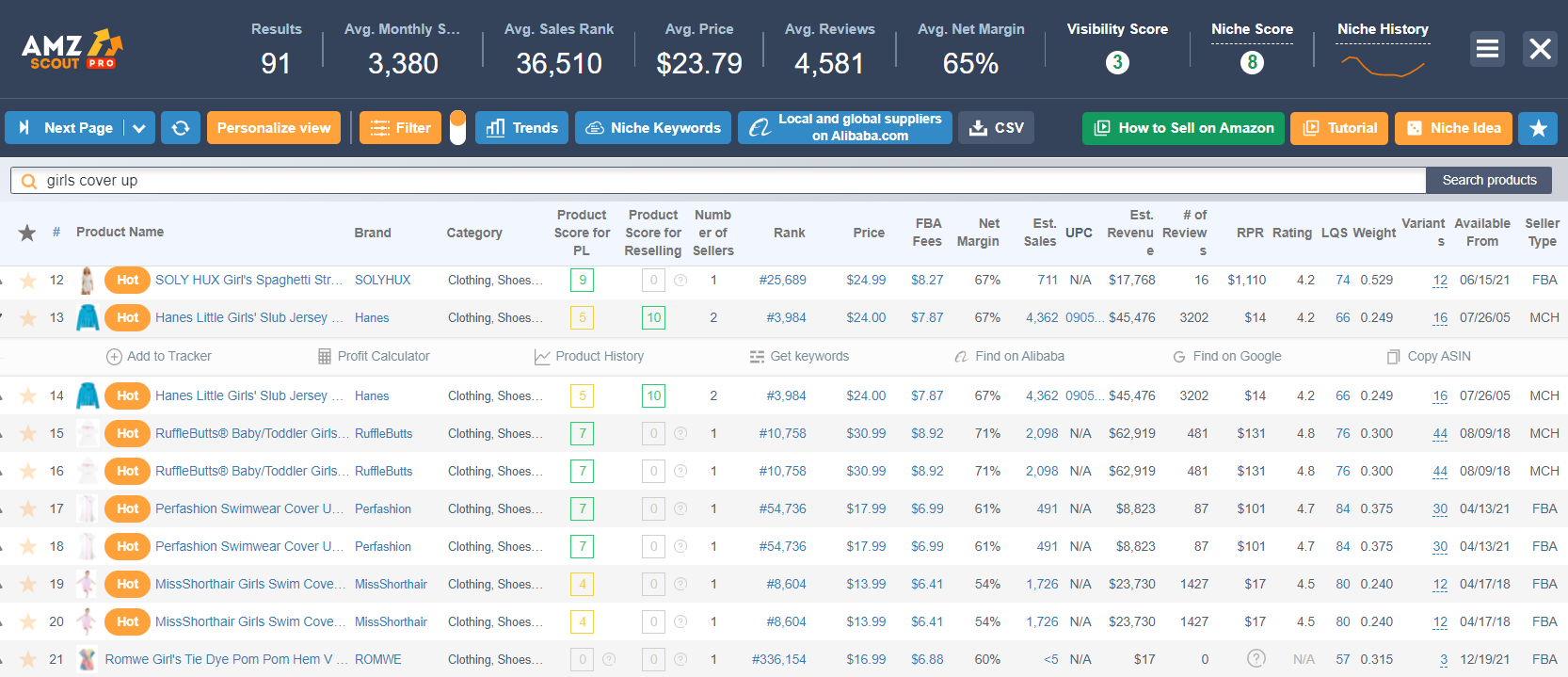Click the refresh icon button
The width and height of the screenshot is (1568, 677).
point(181,128)
